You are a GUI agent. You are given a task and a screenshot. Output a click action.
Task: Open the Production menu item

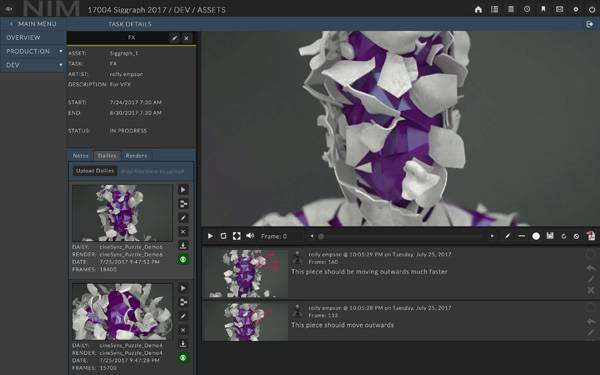[28, 51]
